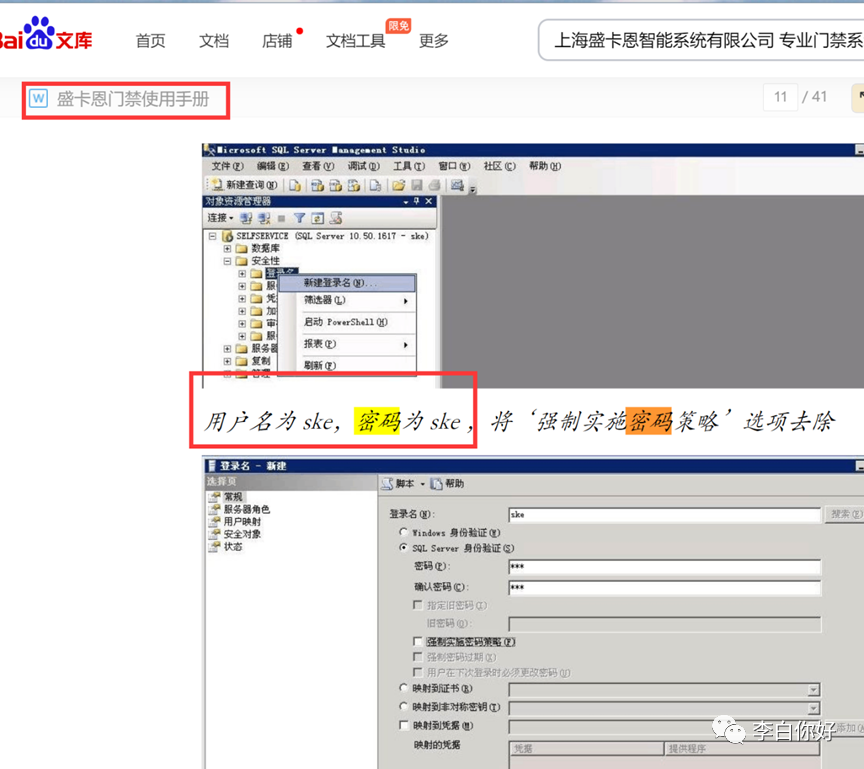This screenshot has height=769, width=864.
Task: Open the 文件(F) menu in SSMS
Action: [x=228, y=166]
